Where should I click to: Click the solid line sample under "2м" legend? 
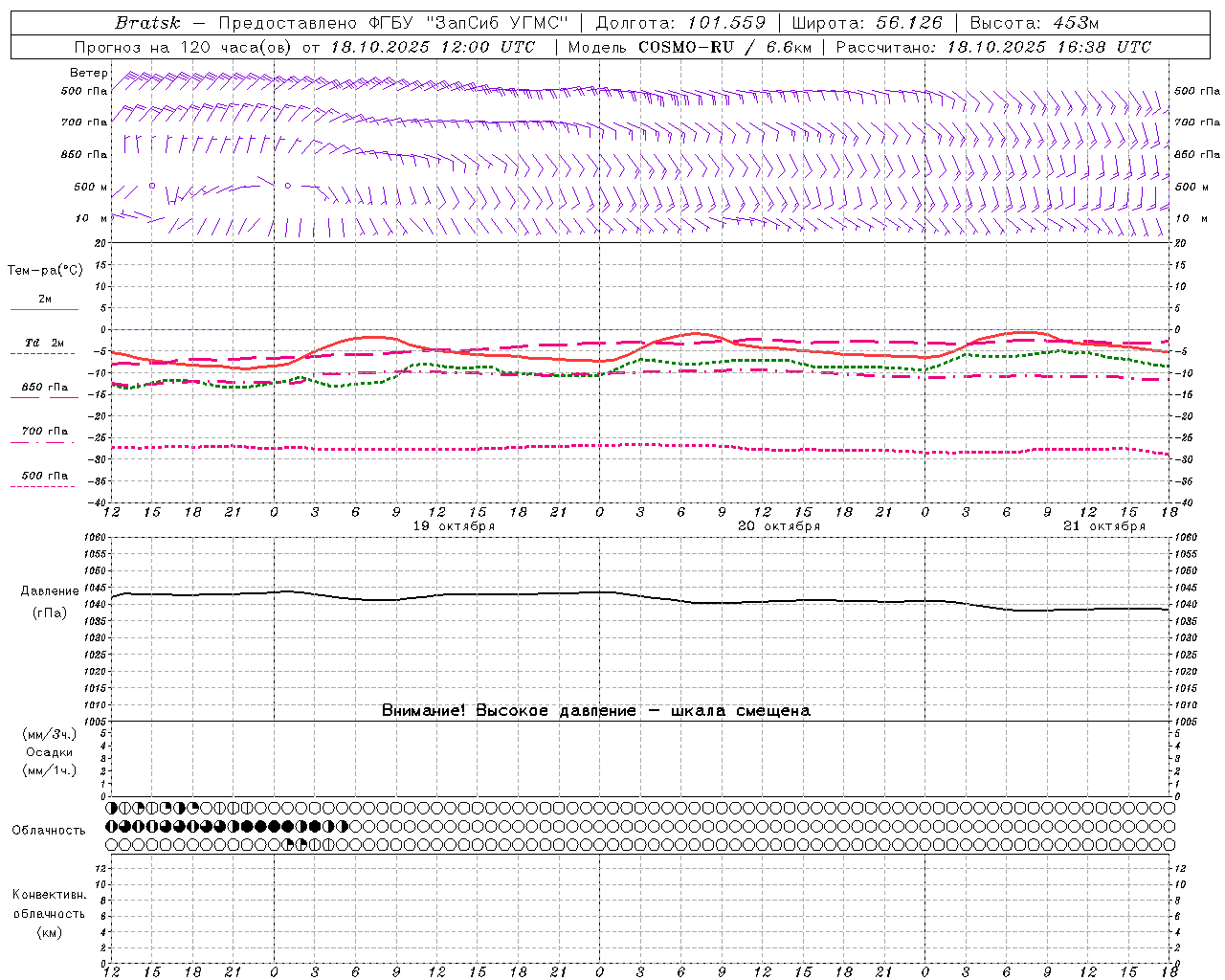pyautogui.click(x=44, y=310)
